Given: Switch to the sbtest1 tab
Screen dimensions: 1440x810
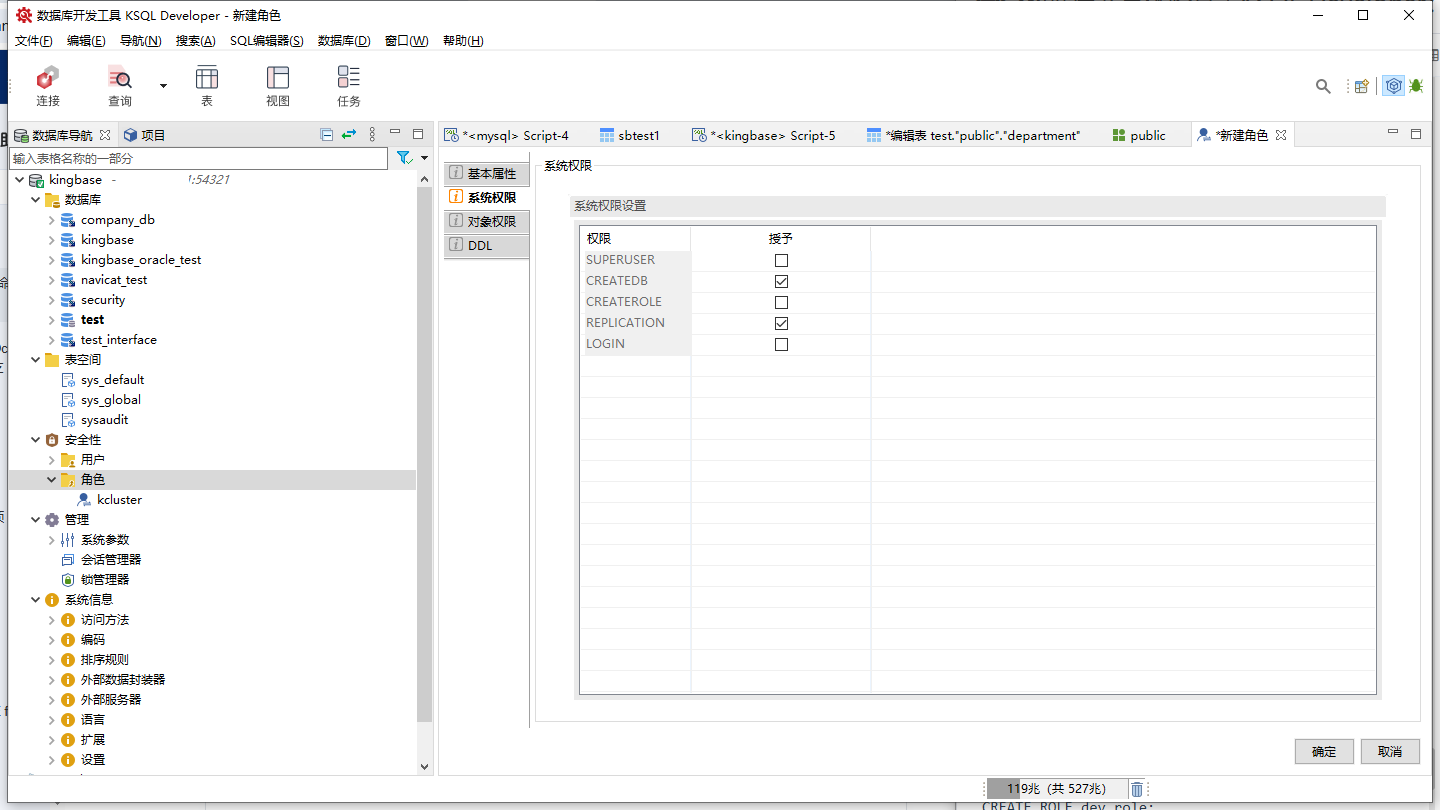Looking at the screenshot, I should point(630,135).
